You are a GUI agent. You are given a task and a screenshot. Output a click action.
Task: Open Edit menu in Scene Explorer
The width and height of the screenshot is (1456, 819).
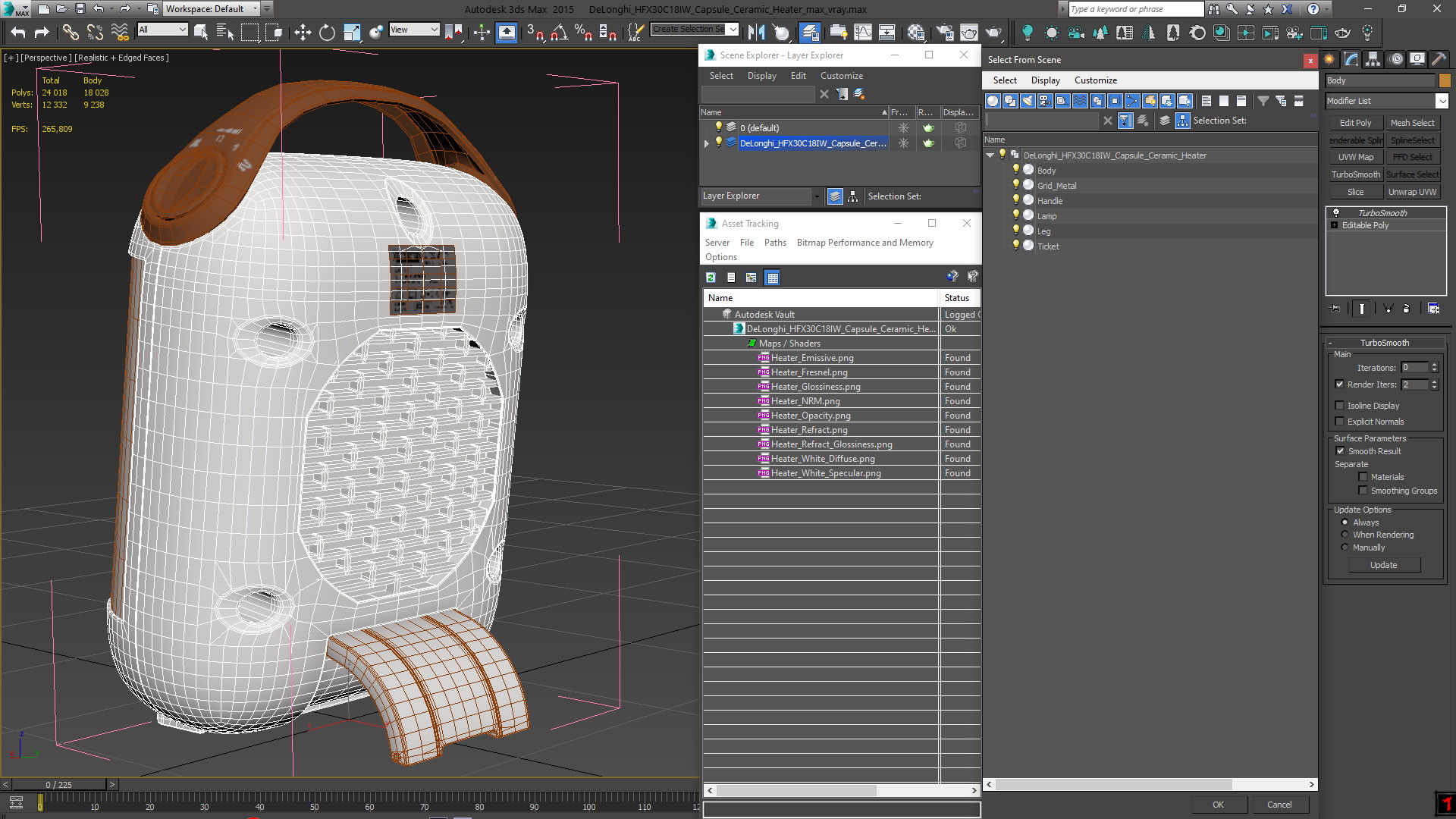[798, 76]
